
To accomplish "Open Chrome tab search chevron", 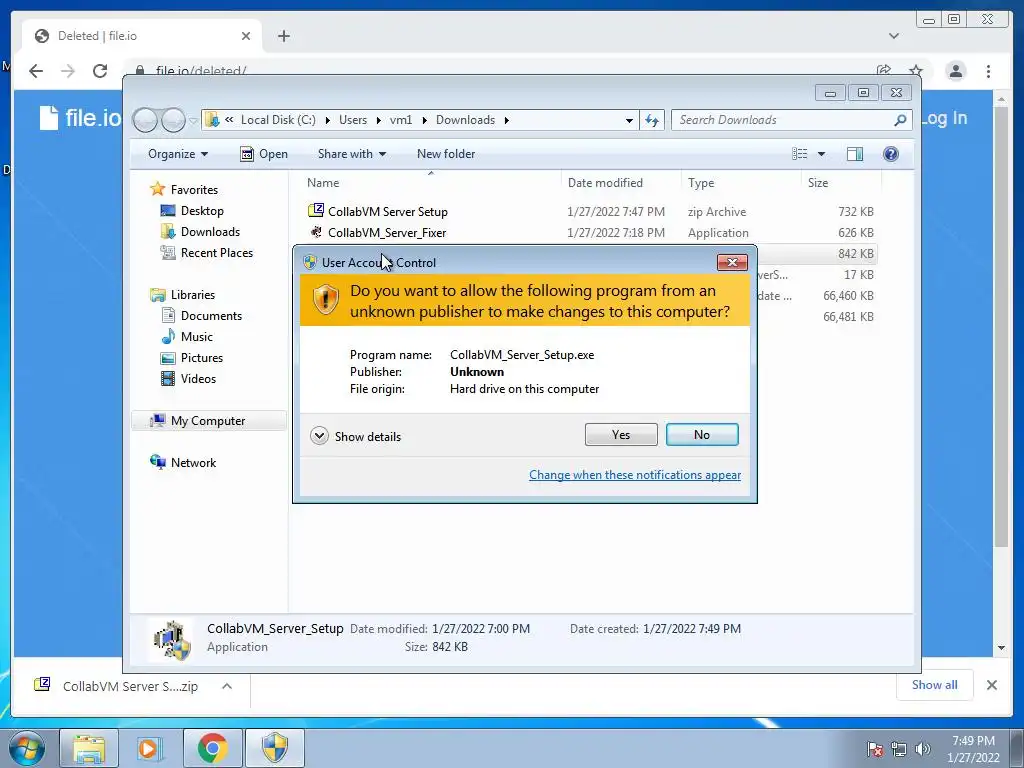I will click(x=894, y=36).
